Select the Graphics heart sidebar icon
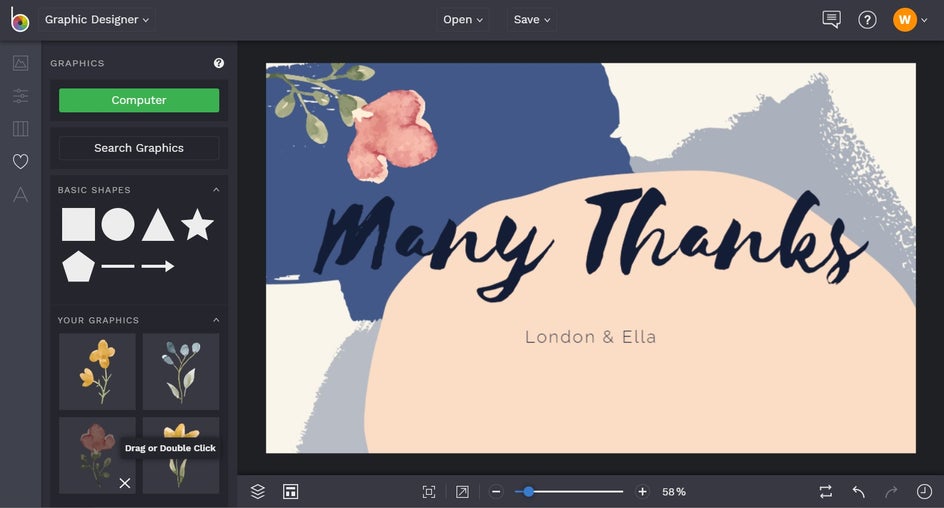This screenshot has height=508, width=944. pos(20,161)
